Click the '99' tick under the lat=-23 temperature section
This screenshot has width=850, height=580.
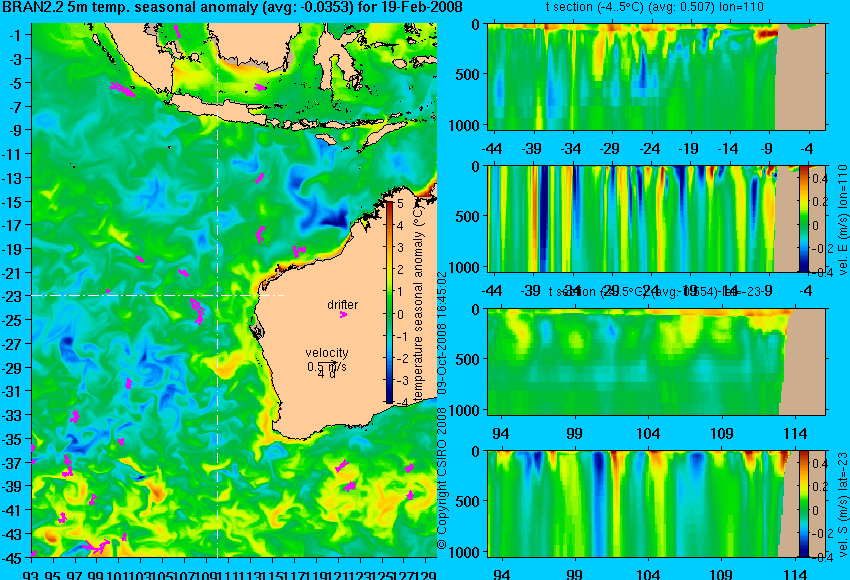(x=574, y=434)
